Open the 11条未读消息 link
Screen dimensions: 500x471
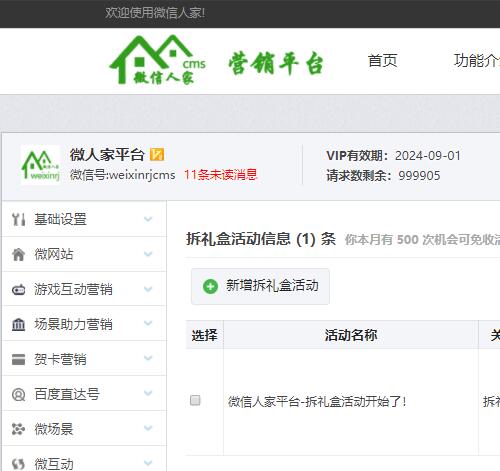221,175
